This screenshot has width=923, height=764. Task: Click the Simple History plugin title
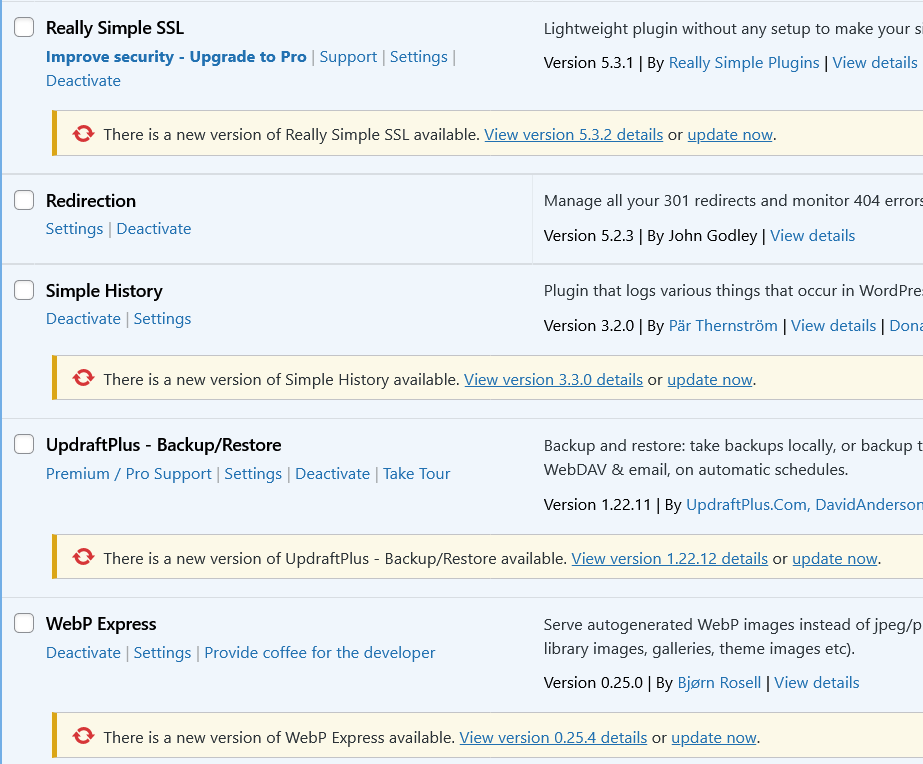coord(104,291)
